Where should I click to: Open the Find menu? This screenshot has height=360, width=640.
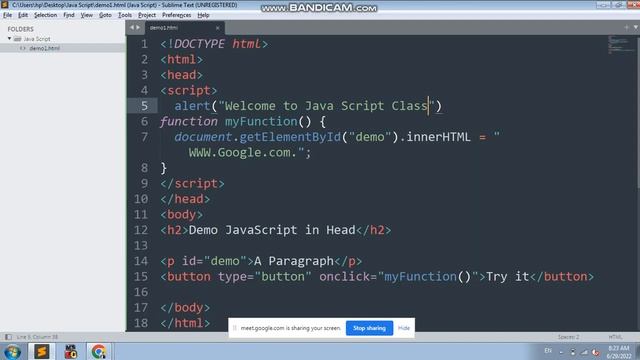pyautogui.click(x=69, y=15)
